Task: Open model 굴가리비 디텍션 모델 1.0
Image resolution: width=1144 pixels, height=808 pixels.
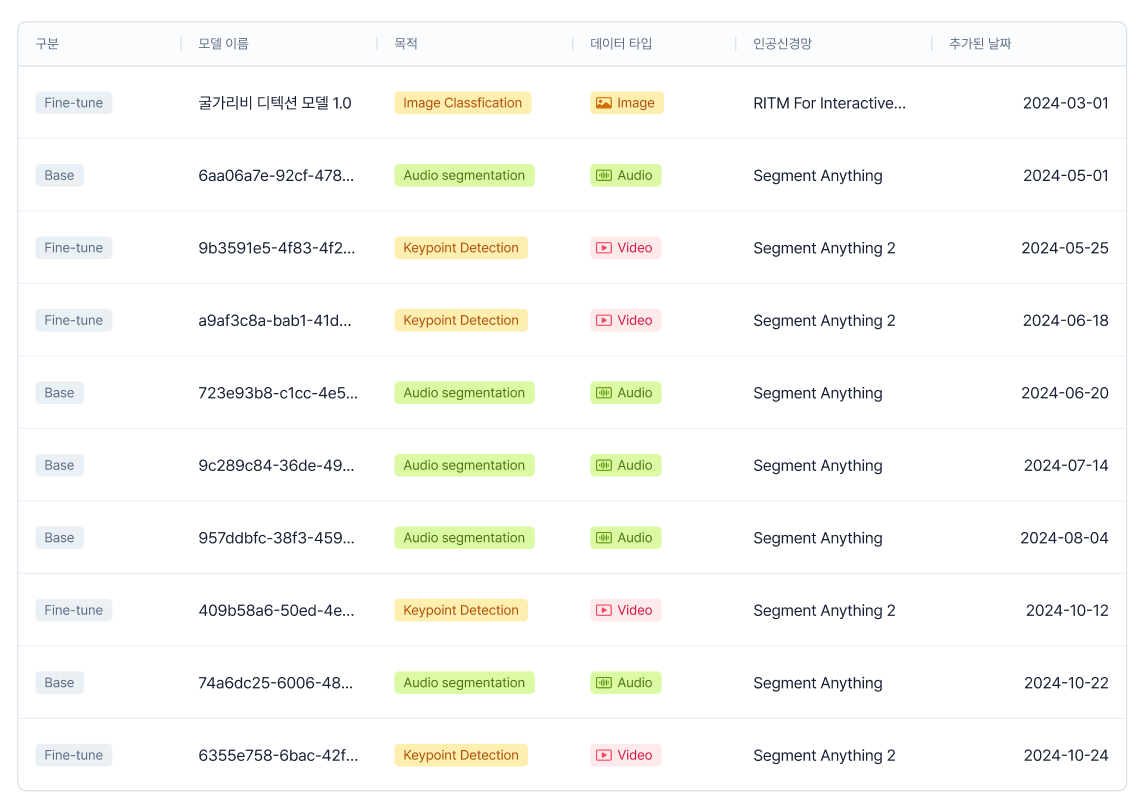Action: pos(275,103)
